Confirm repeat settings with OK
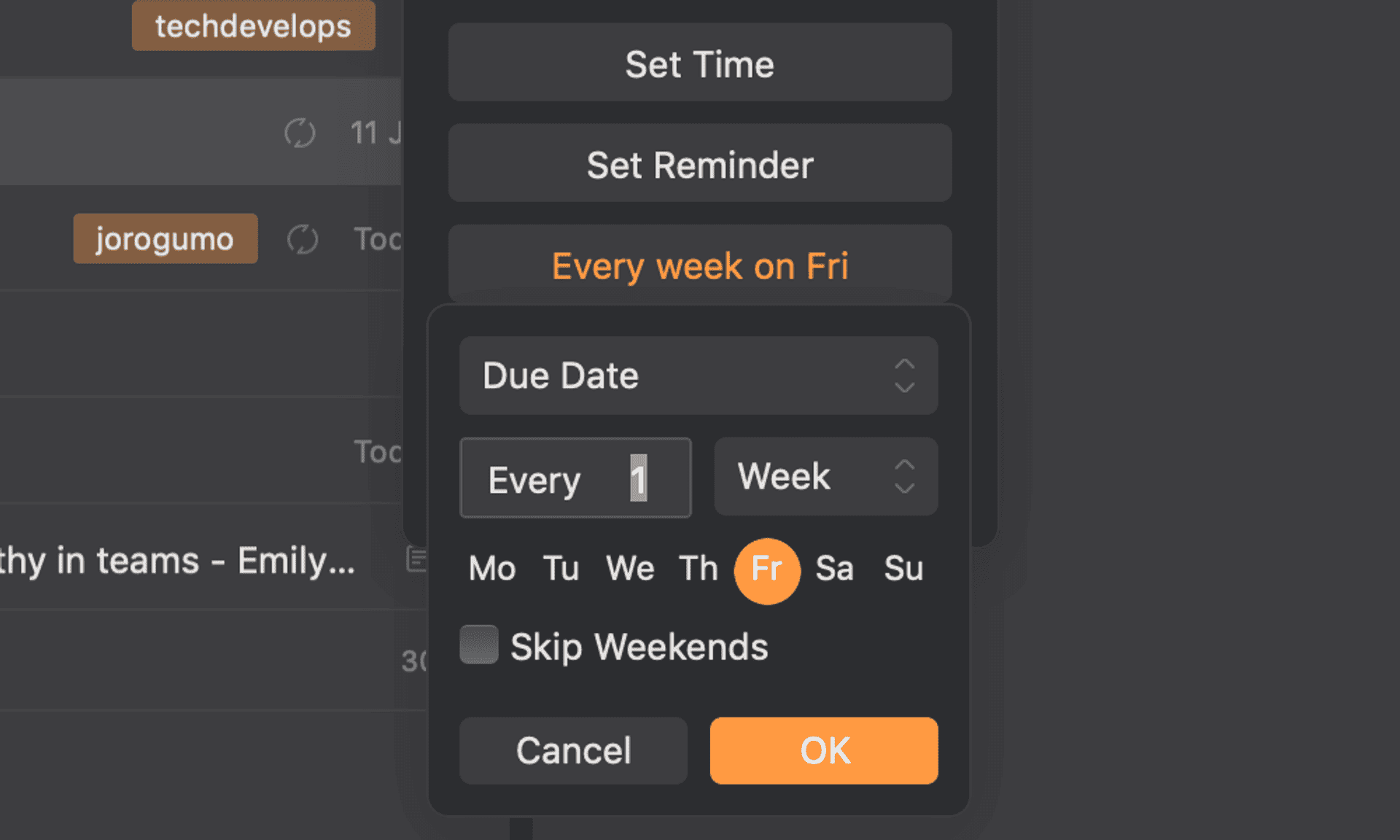The image size is (1400, 840). point(824,750)
